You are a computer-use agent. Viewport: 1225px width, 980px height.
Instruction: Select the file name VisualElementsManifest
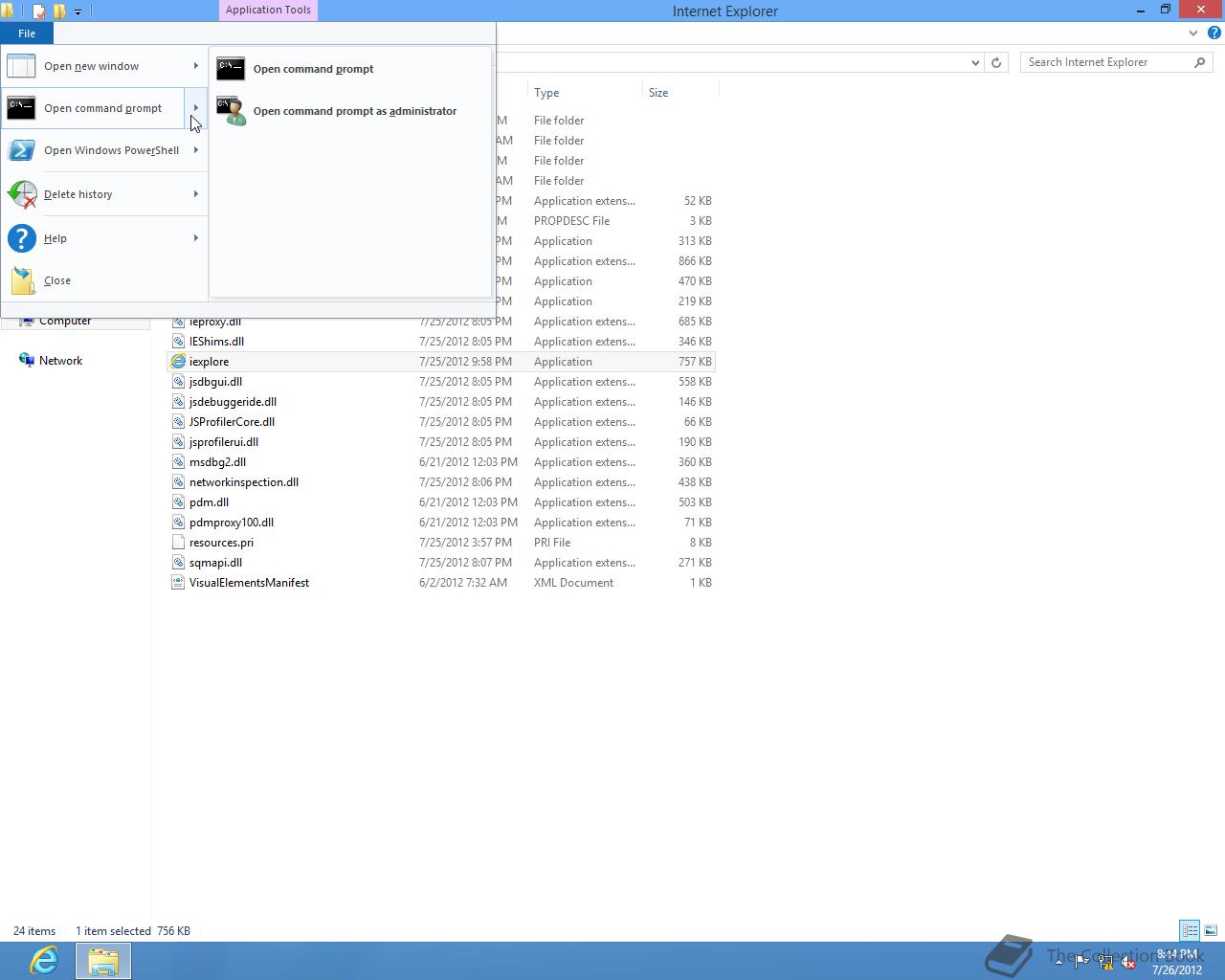click(x=249, y=583)
